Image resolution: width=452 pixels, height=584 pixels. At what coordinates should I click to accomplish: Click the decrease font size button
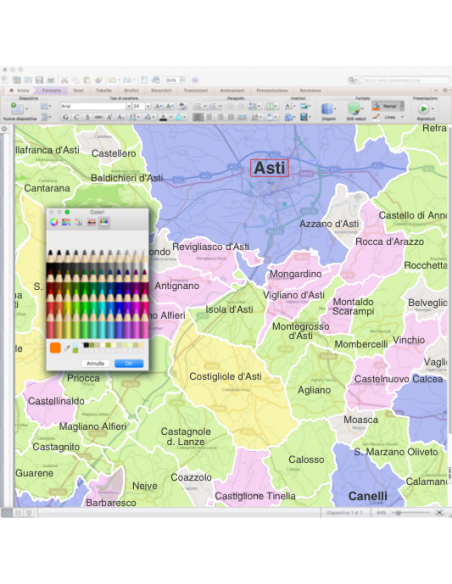tap(169, 106)
